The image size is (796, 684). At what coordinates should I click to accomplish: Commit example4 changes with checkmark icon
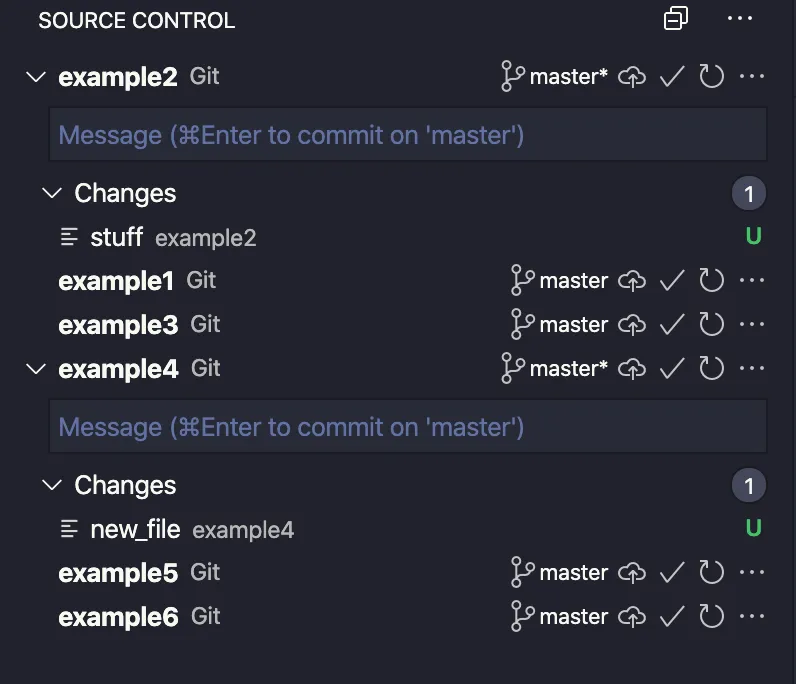tap(672, 369)
